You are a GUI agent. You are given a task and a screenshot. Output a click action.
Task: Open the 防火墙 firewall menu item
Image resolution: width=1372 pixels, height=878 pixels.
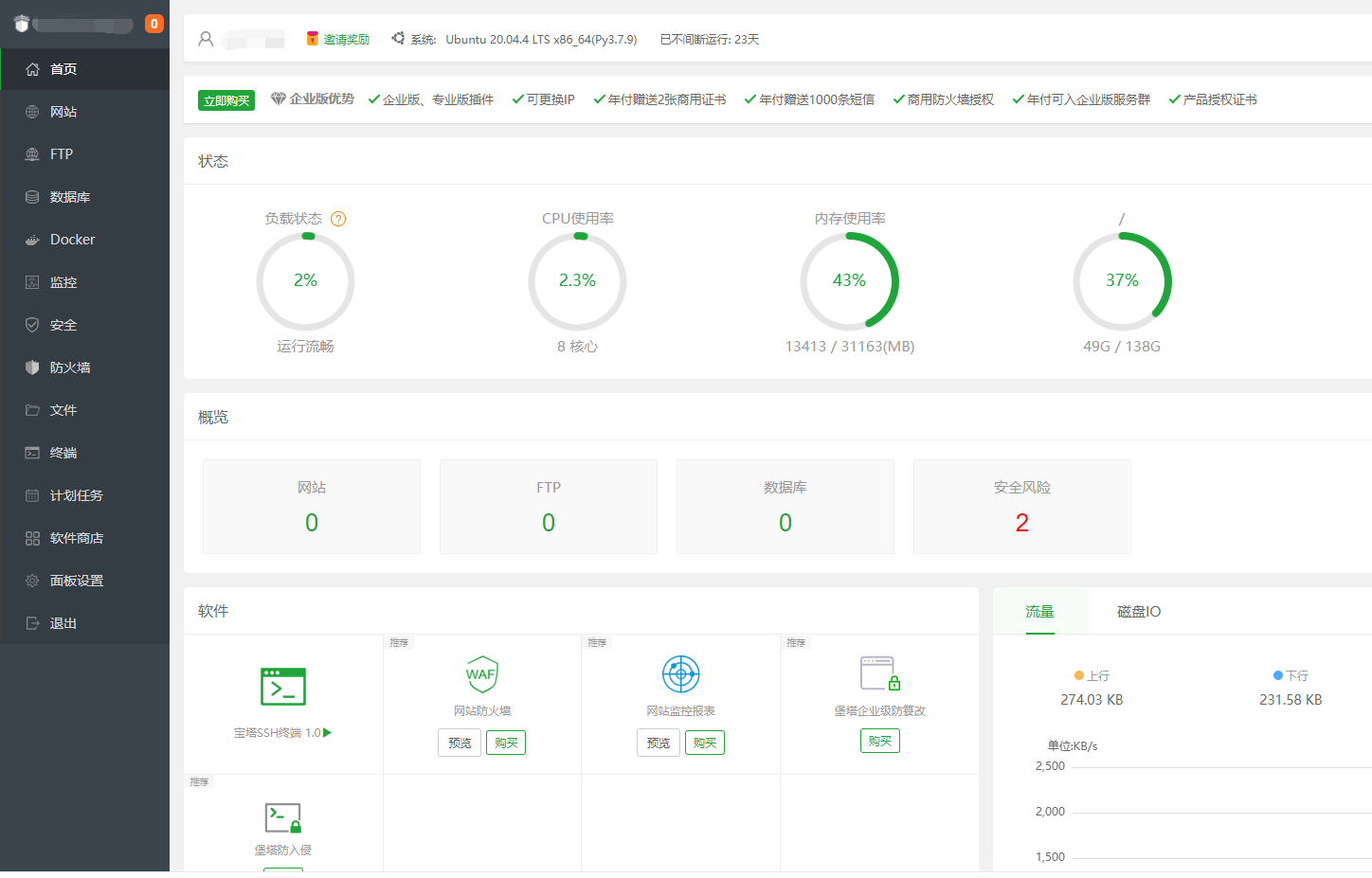[x=70, y=367]
